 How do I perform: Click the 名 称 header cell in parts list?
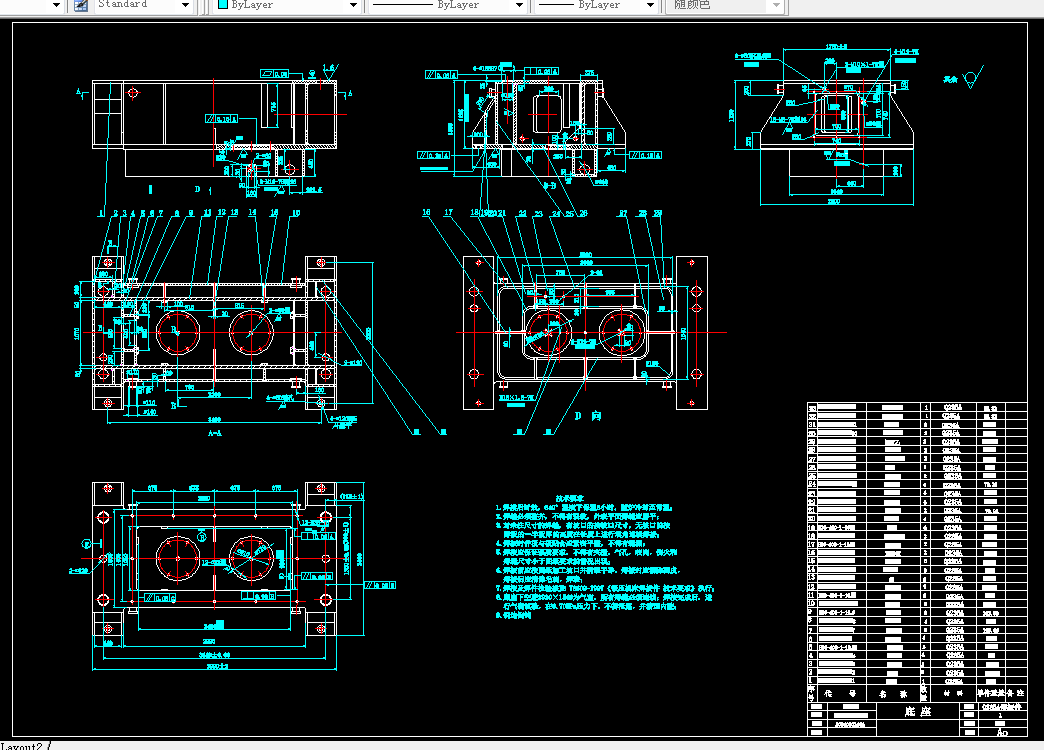coord(892,693)
